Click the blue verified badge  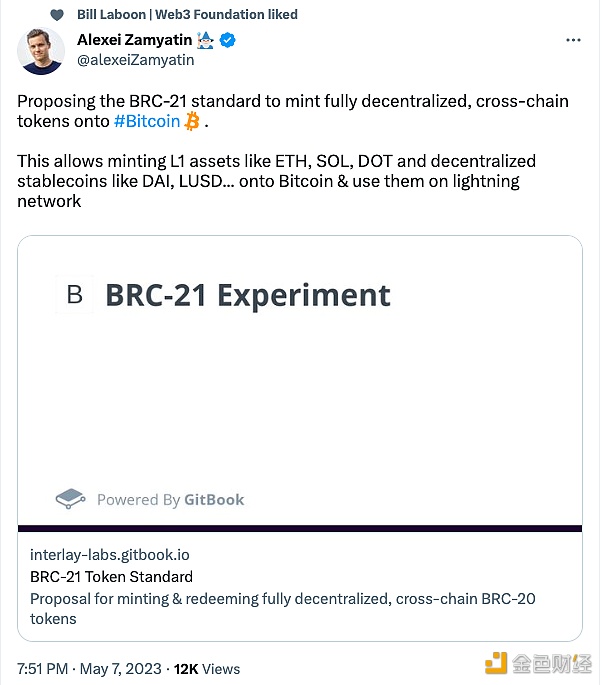[x=227, y=40]
